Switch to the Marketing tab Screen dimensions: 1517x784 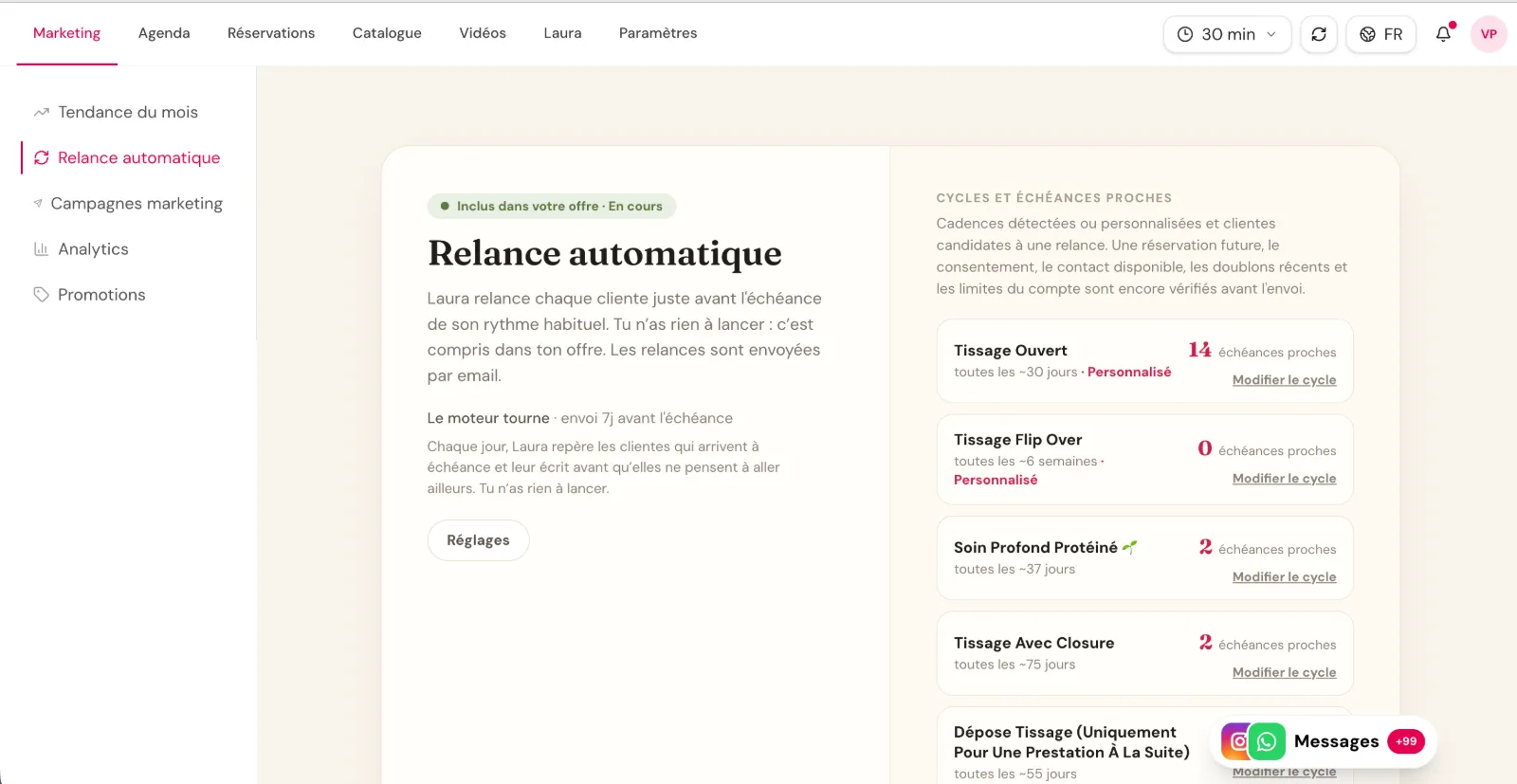(66, 33)
